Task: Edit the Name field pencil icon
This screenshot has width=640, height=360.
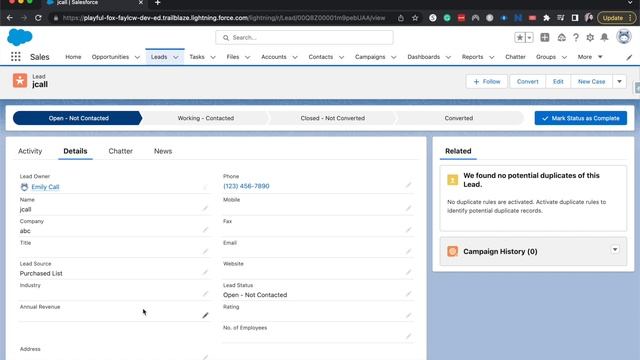Action: tap(205, 209)
